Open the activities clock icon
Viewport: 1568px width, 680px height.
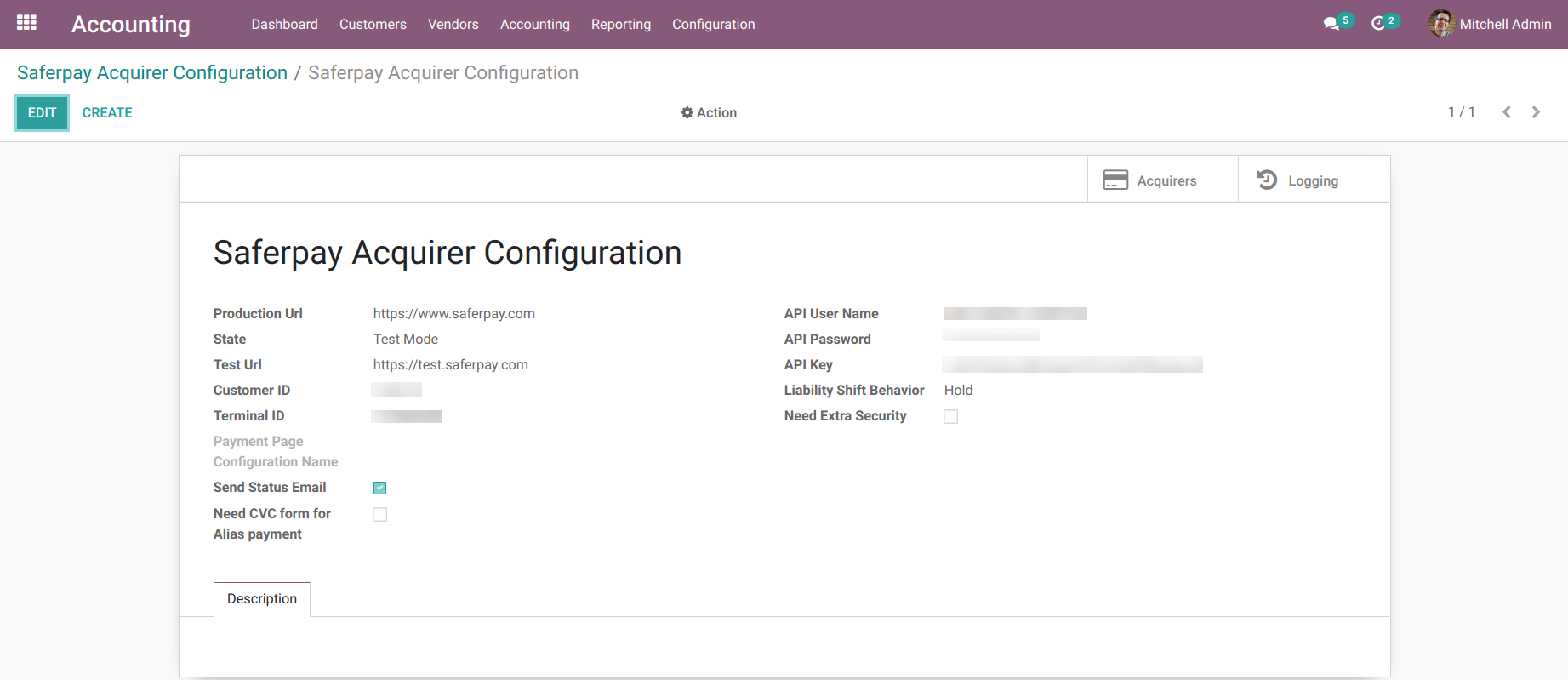click(x=1378, y=24)
